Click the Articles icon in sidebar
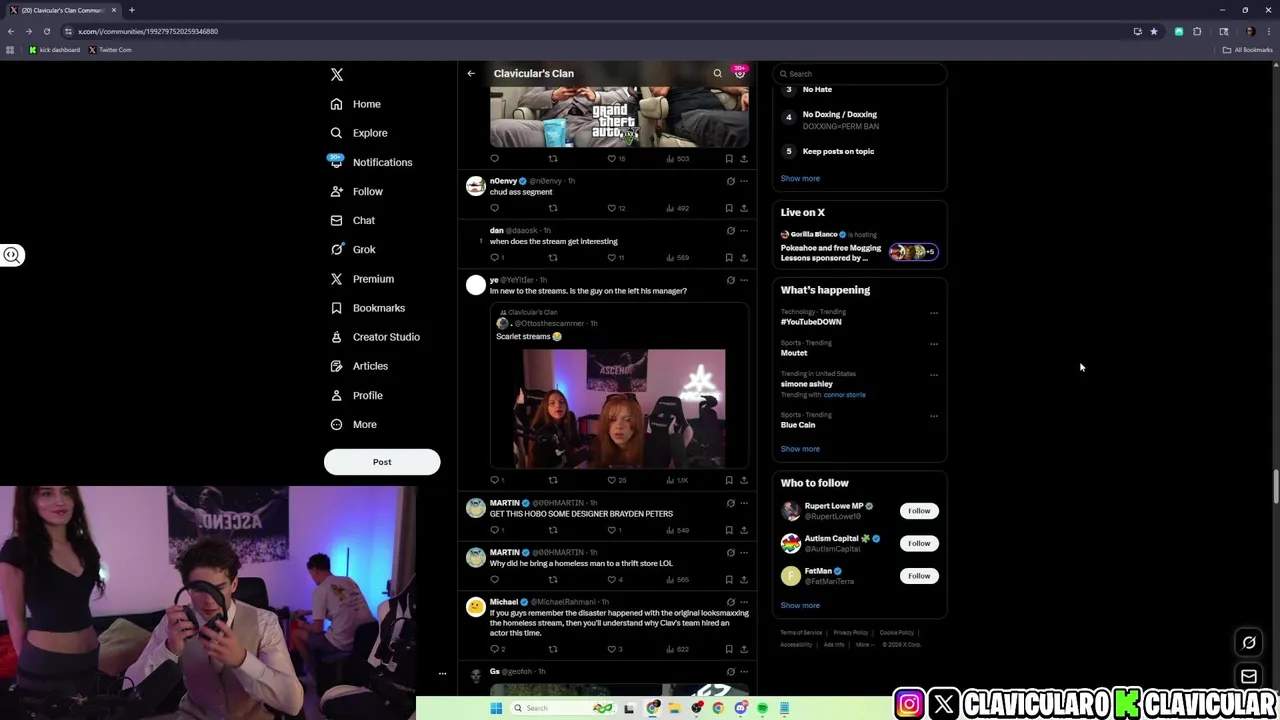 point(337,366)
